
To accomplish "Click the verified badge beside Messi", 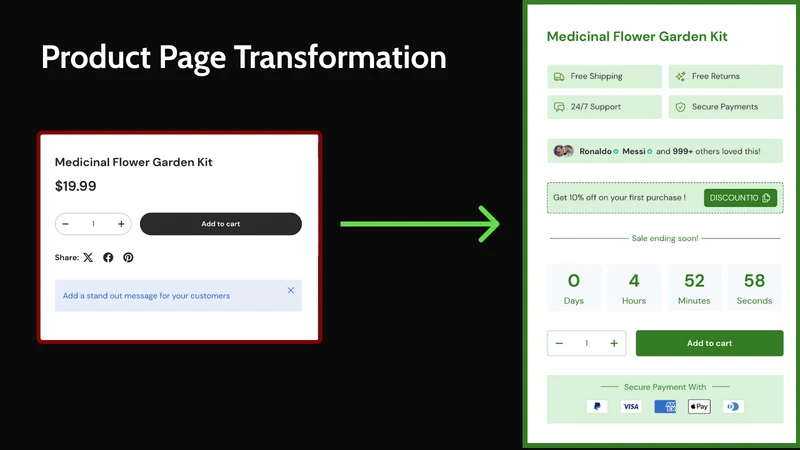I will coord(649,152).
